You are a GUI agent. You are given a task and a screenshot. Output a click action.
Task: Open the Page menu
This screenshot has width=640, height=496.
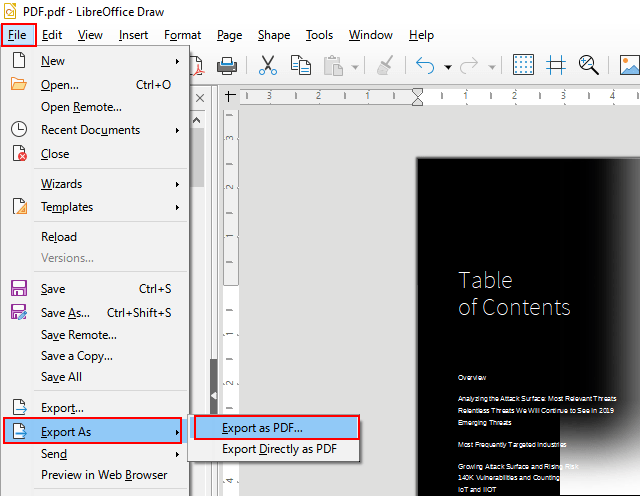click(x=229, y=35)
